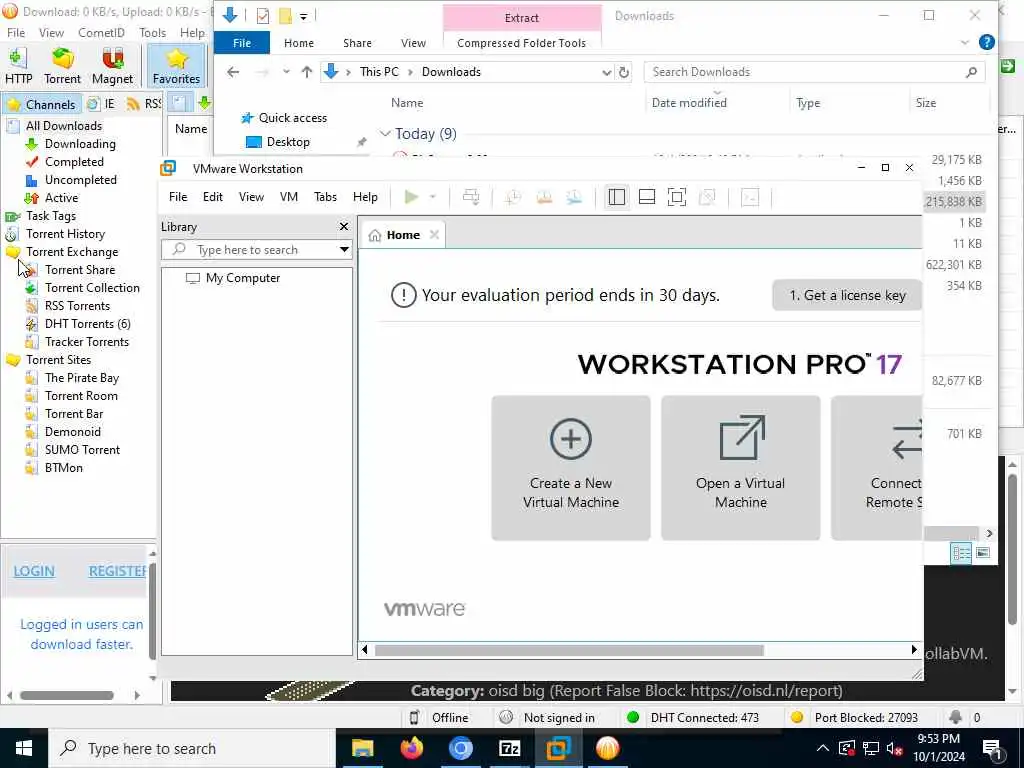Click the take snapshot icon in VMware toolbar
The width and height of the screenshot is (1024, 768).
pyautogui.click(x=513, y=197)
